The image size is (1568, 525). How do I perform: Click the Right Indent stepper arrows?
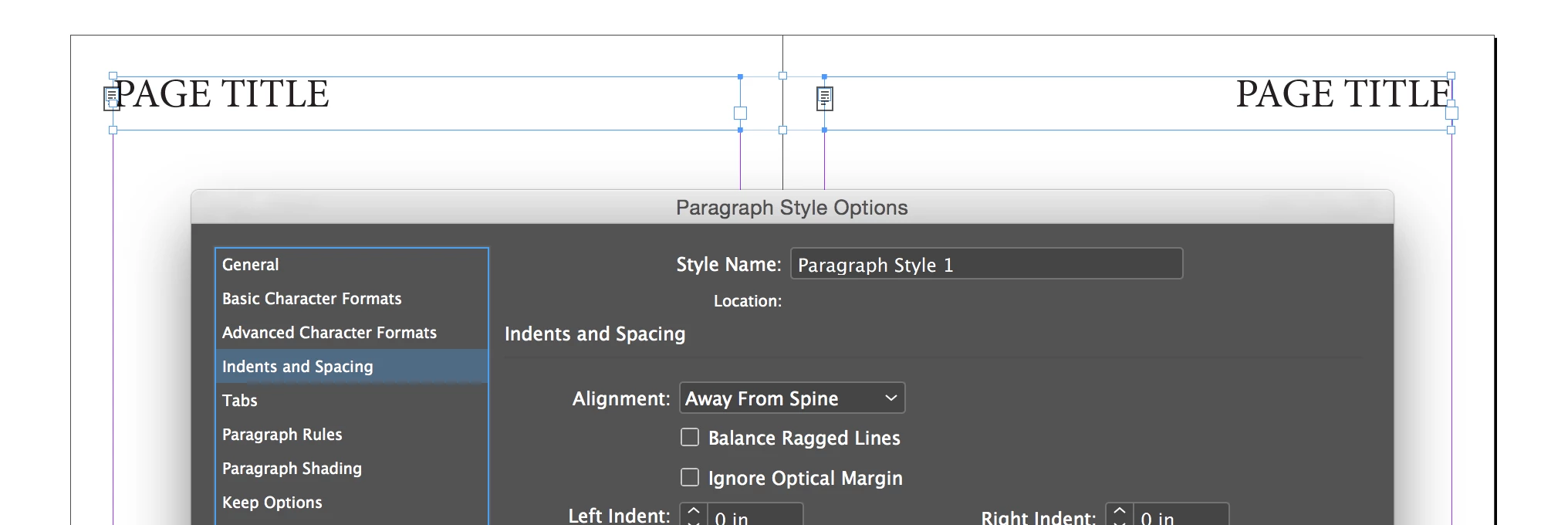(1119, 515)
